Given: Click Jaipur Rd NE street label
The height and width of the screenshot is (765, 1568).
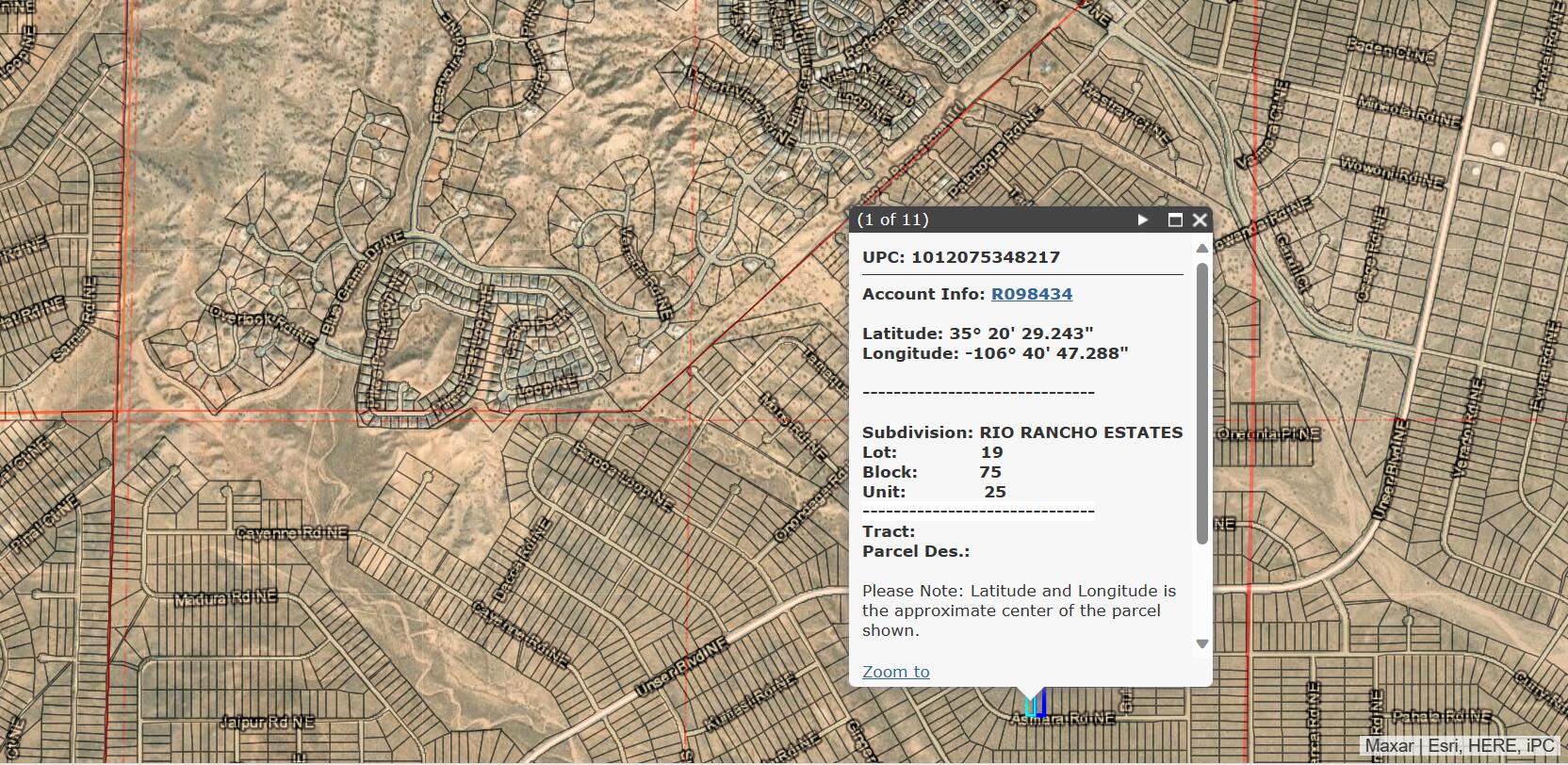Looking at the screenshot, I should (267, 723).
